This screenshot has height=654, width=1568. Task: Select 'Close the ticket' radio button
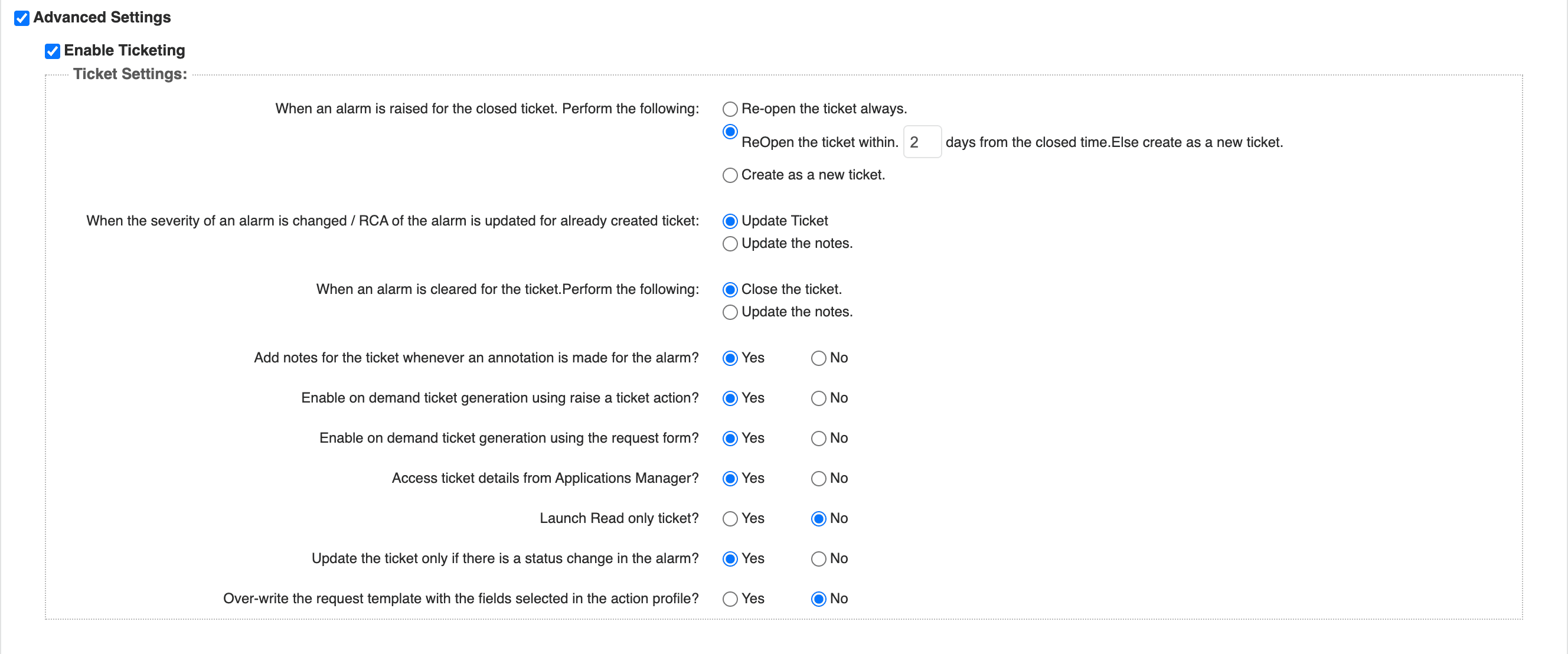pyautogui.click(x=730, y=290)
